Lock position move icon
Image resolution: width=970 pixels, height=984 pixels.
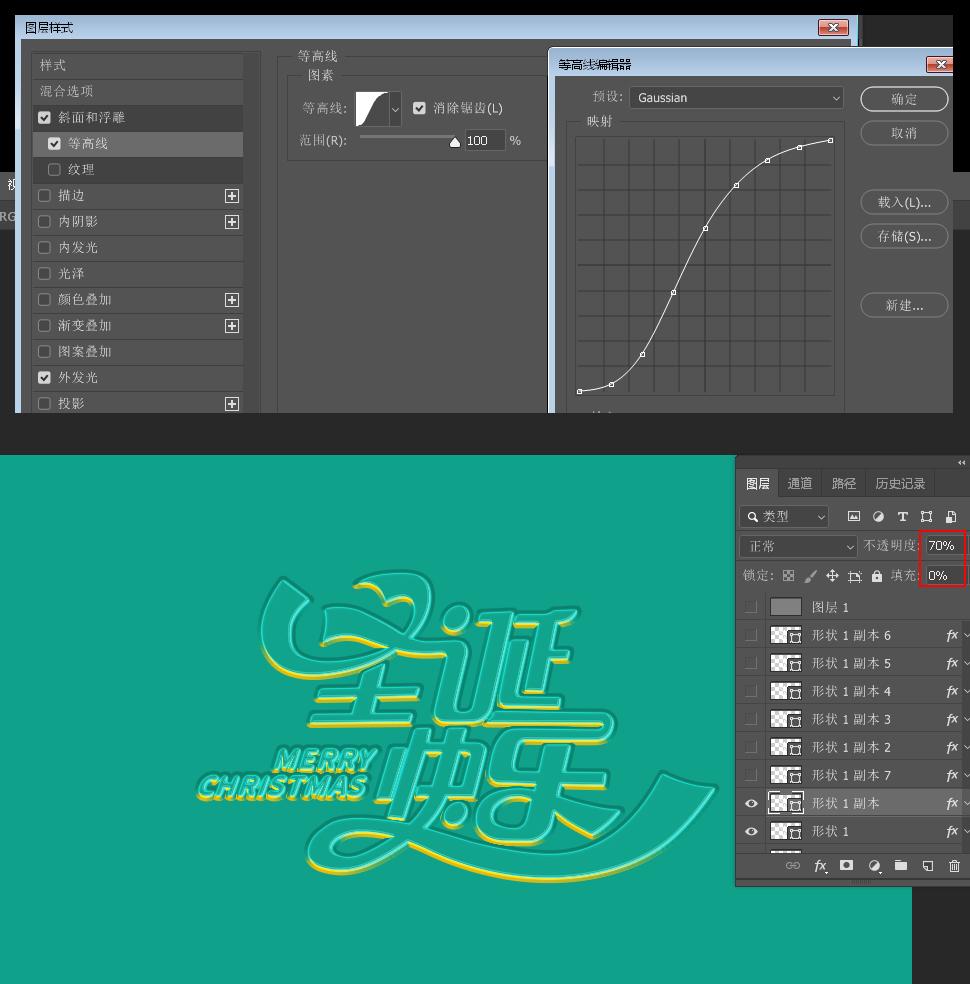point(833,575)
